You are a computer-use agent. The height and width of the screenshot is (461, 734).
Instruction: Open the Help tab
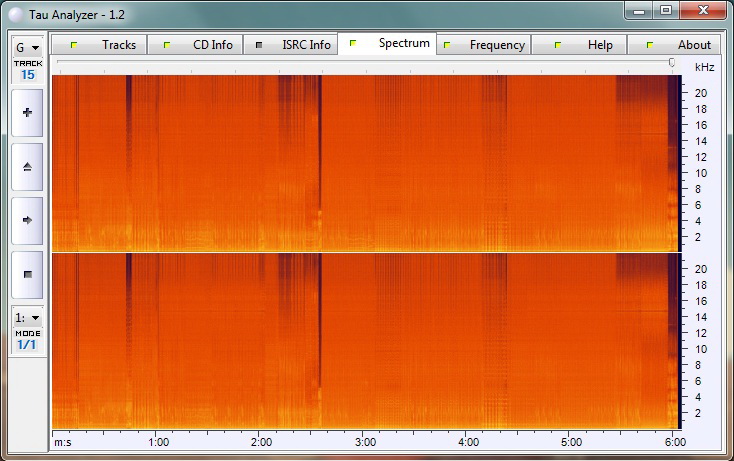tap(579, 45)
